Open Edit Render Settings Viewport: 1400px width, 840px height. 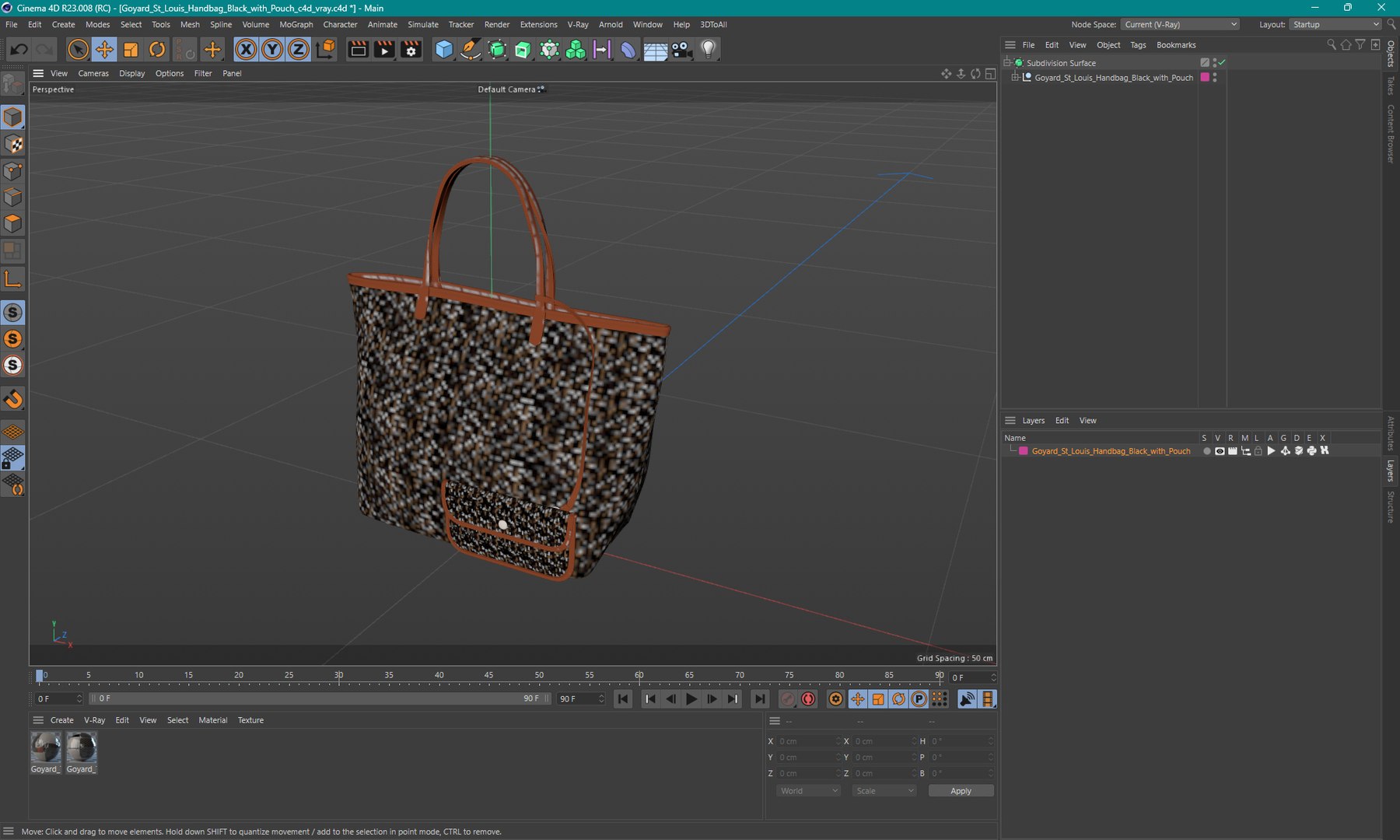pyautogui.click(x=411, y=50)
